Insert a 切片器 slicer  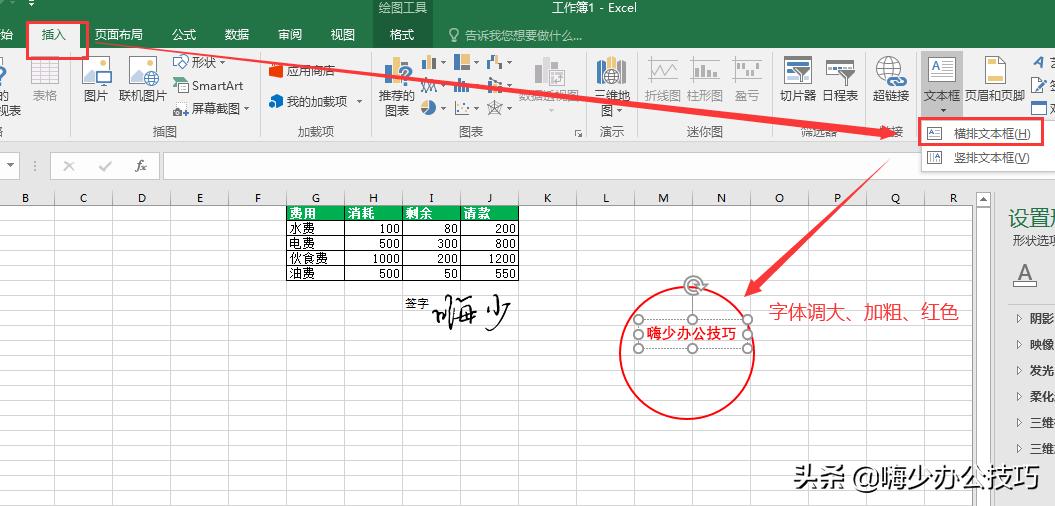(797, 79)
